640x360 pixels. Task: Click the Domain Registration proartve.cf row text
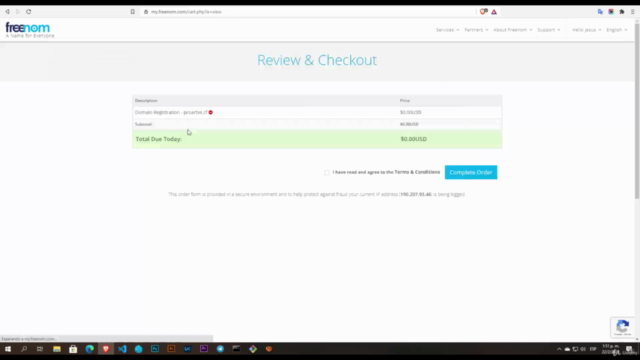171,112
